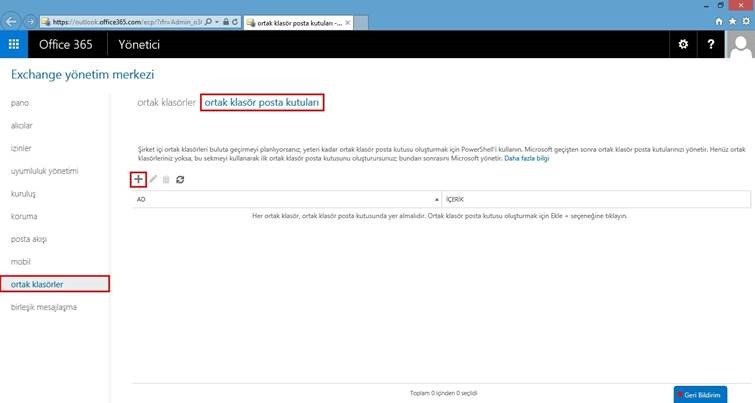This screenshot has height=403, width=755.
Task: Open the browser tools gear icon
Action: 746,22
